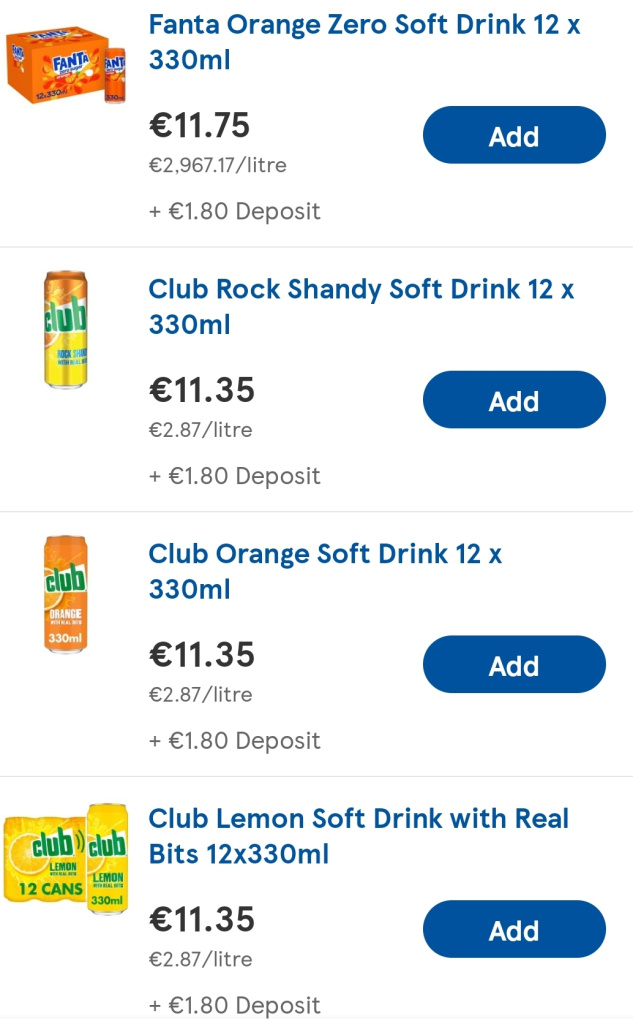The width and height of the screenshot is (633, 1024).
Task: Open the Club Lemon with Real Bits page
Action: pos(358,836)
